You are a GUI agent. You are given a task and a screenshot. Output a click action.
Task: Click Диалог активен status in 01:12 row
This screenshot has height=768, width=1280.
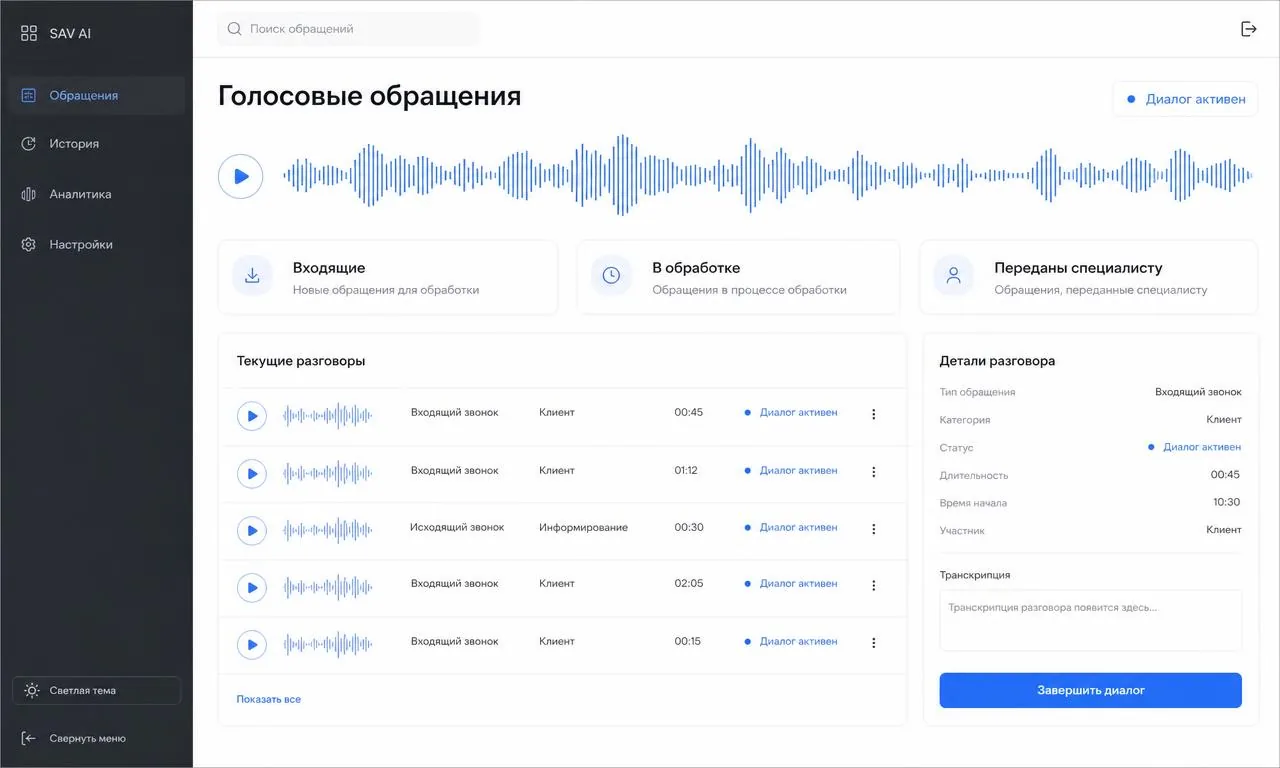pos(791,470)
